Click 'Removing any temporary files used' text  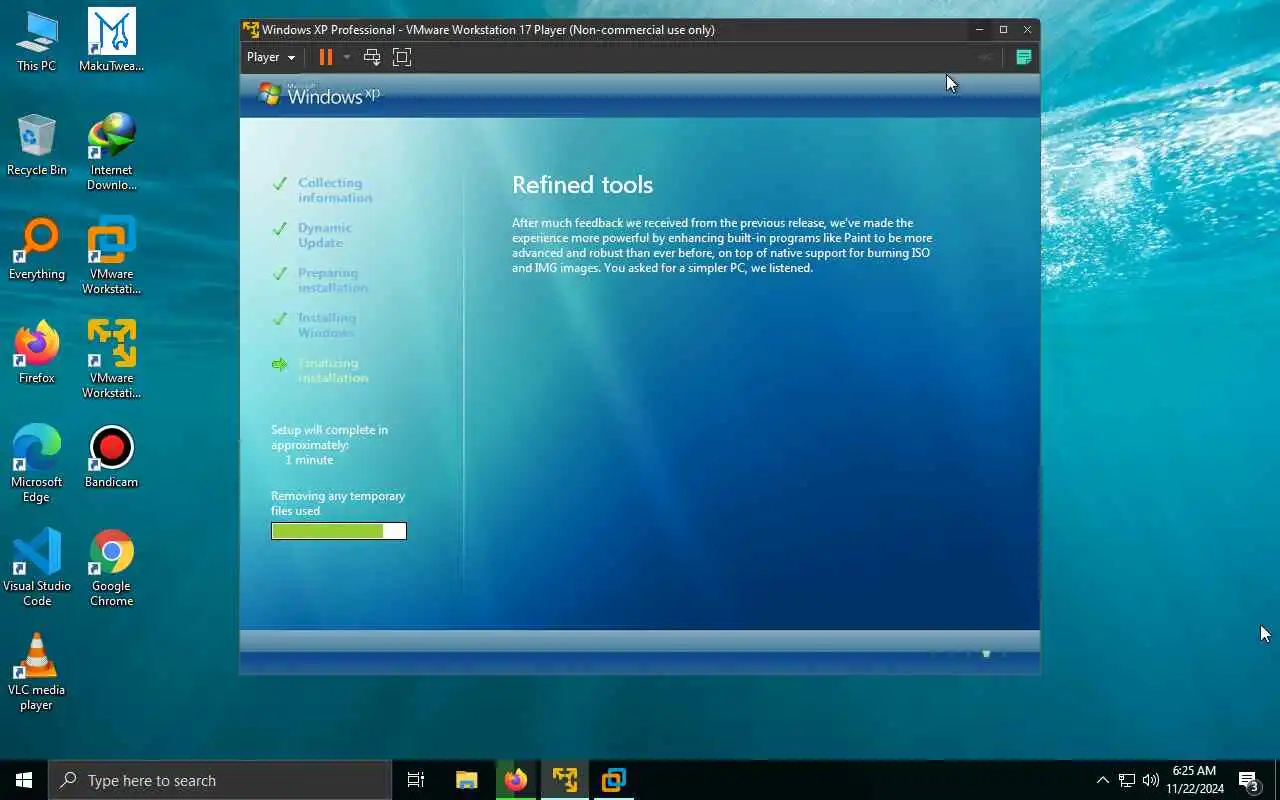338,503
